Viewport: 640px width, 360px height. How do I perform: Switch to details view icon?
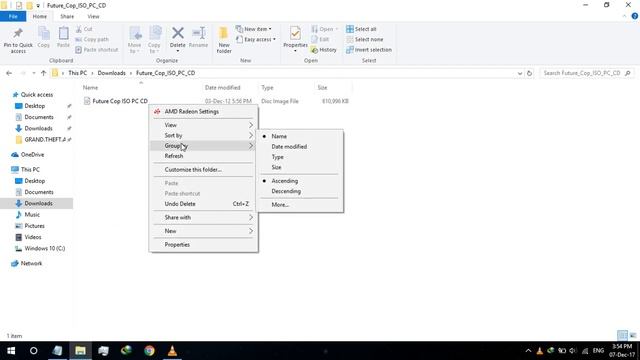tap(622, 336)
